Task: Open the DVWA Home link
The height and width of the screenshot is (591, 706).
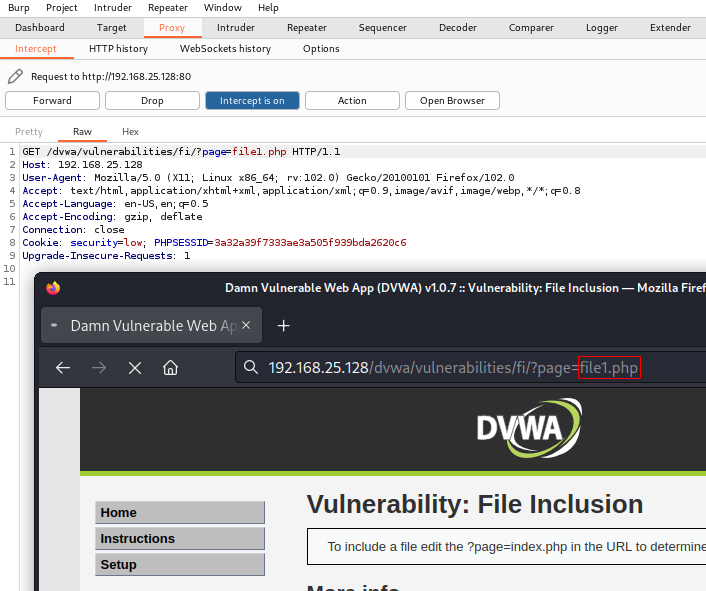Action: click(x=180, y=513)
